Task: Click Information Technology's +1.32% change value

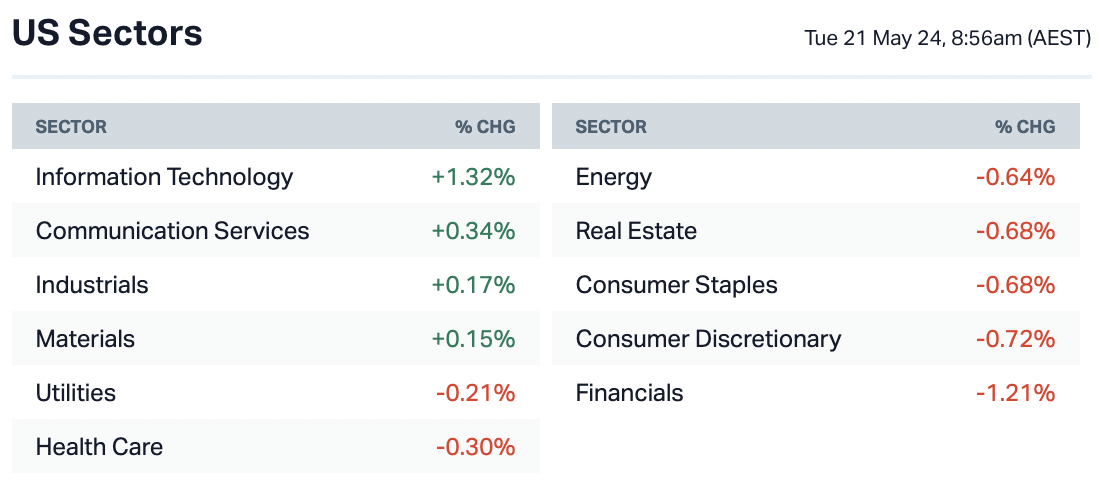Action: (473, 177)
